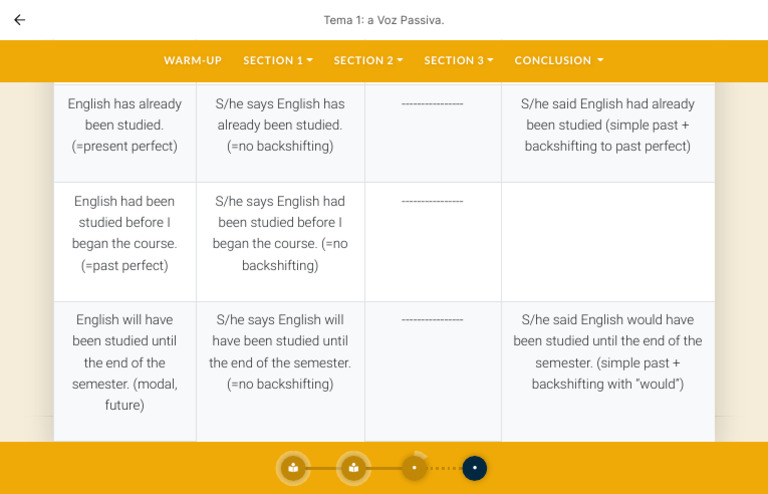Jump to first progress step icon

[x=293, y=468]
